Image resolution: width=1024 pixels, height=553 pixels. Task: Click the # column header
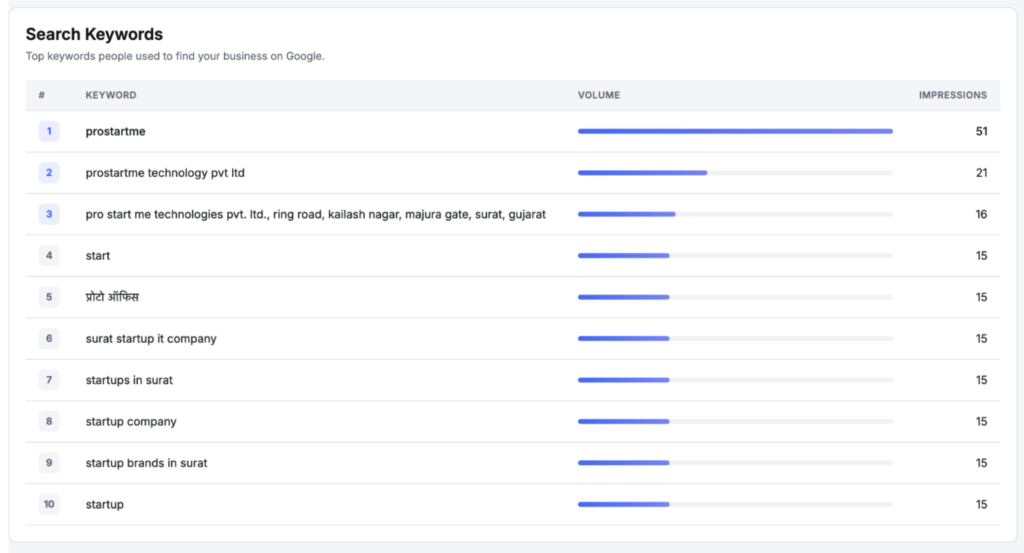tap(42, 95)
